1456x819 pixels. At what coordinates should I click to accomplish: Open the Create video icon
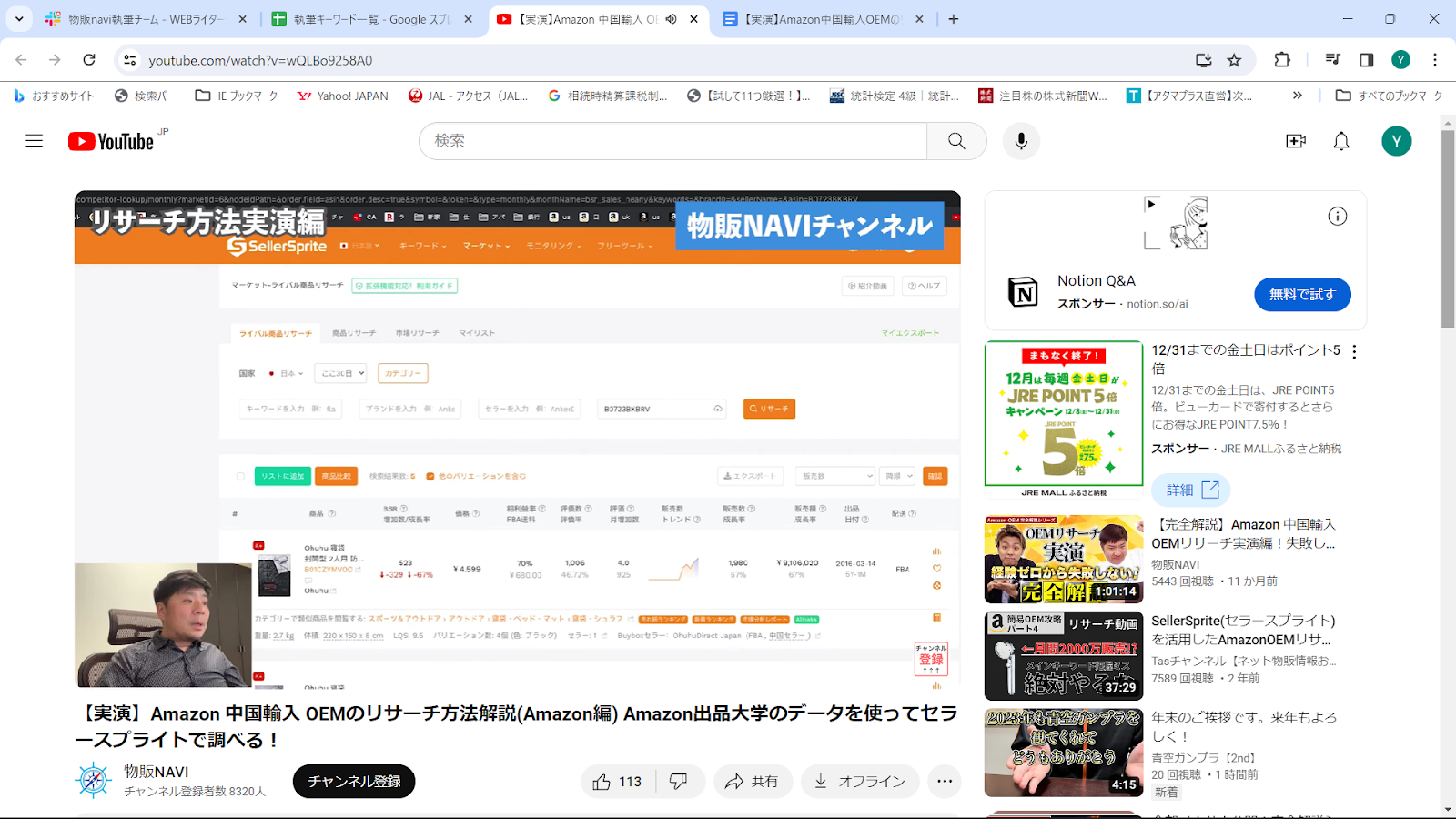tap(1296, 141)
